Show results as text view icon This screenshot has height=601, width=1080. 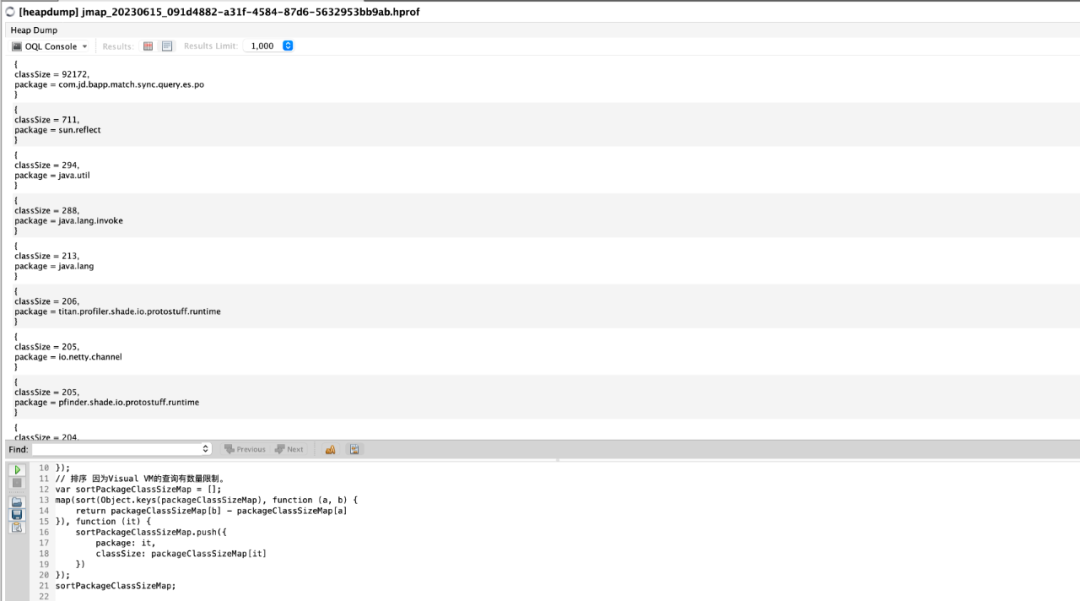point(167,46)
